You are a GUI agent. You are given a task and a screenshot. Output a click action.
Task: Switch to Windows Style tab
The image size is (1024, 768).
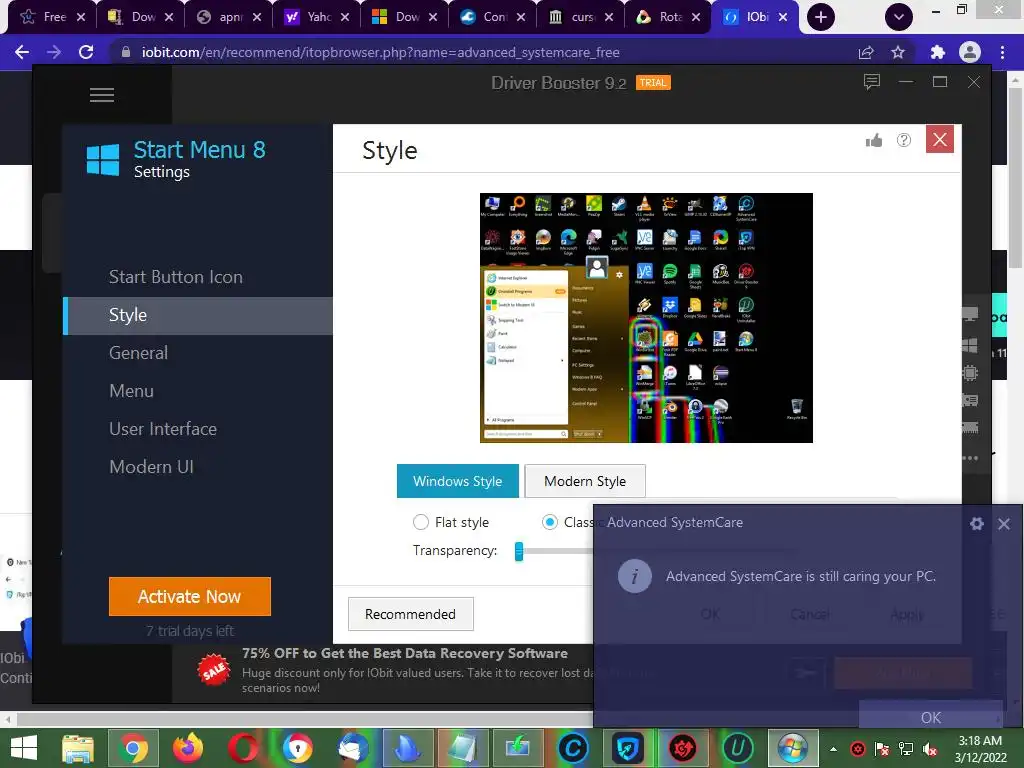tap(458, 481)
